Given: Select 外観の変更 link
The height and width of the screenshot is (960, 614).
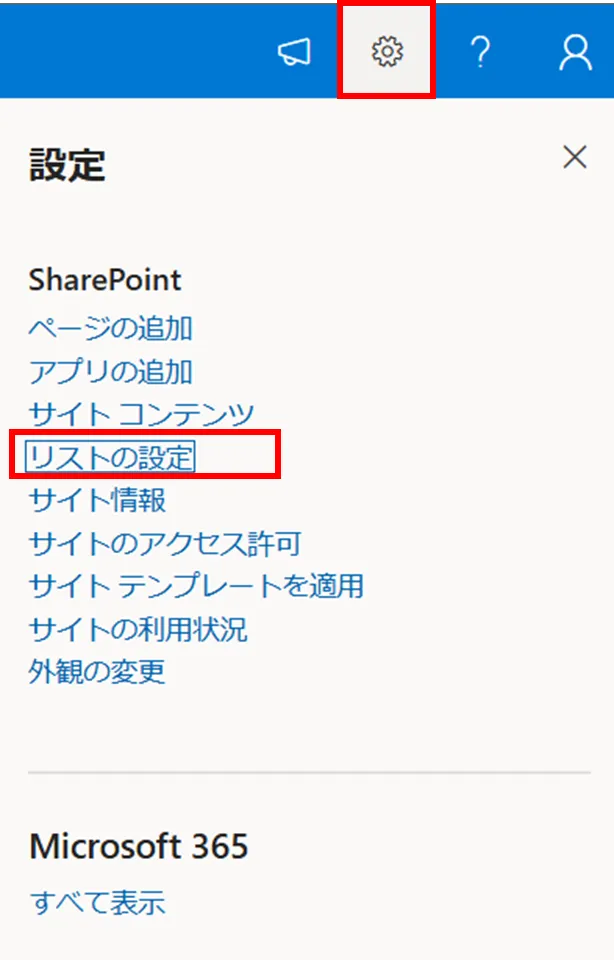Looking at the screenshot, I should [97, 671].
